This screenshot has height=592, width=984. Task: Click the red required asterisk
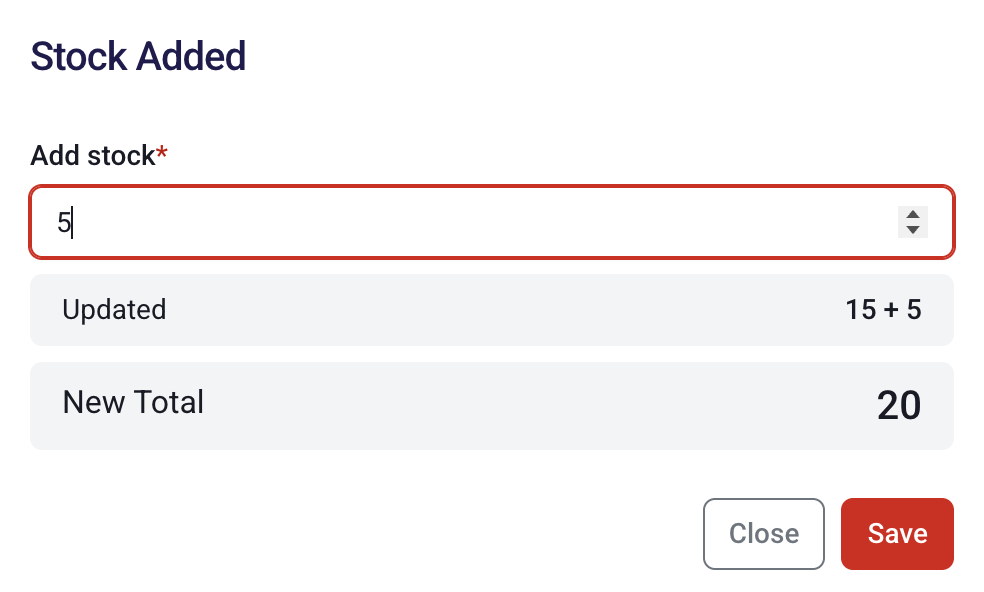coord(162,155)
